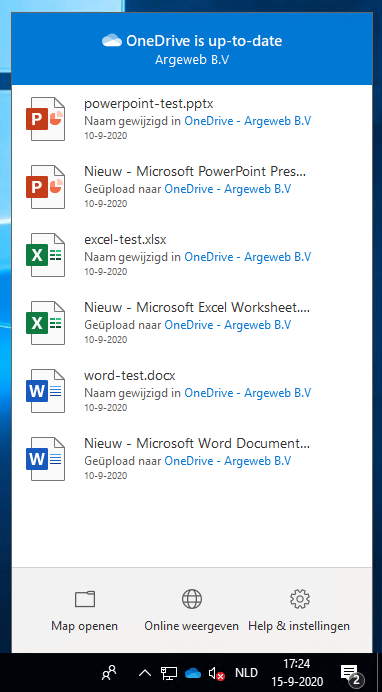The image size is (382, 692).
Task: Click the muted speaker icon in the taskbar
Action: (x=217, y=673)
